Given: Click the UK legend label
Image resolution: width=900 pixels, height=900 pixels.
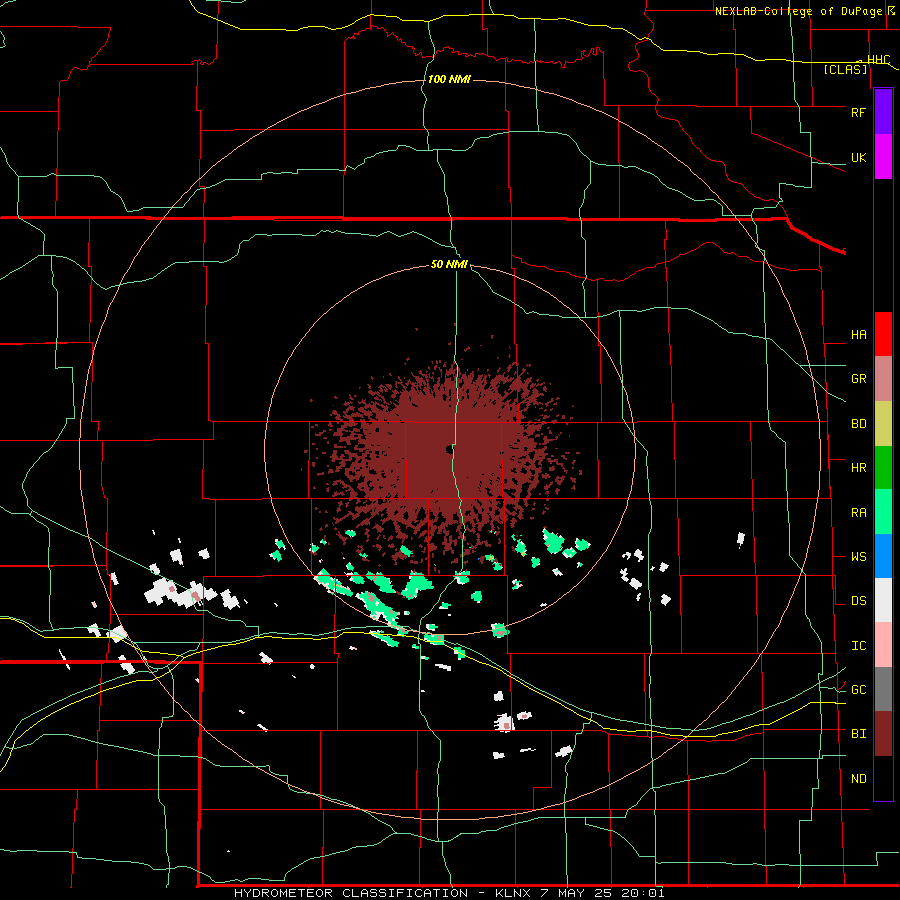Looking at the screenshot, I should (x=858, y=158).
